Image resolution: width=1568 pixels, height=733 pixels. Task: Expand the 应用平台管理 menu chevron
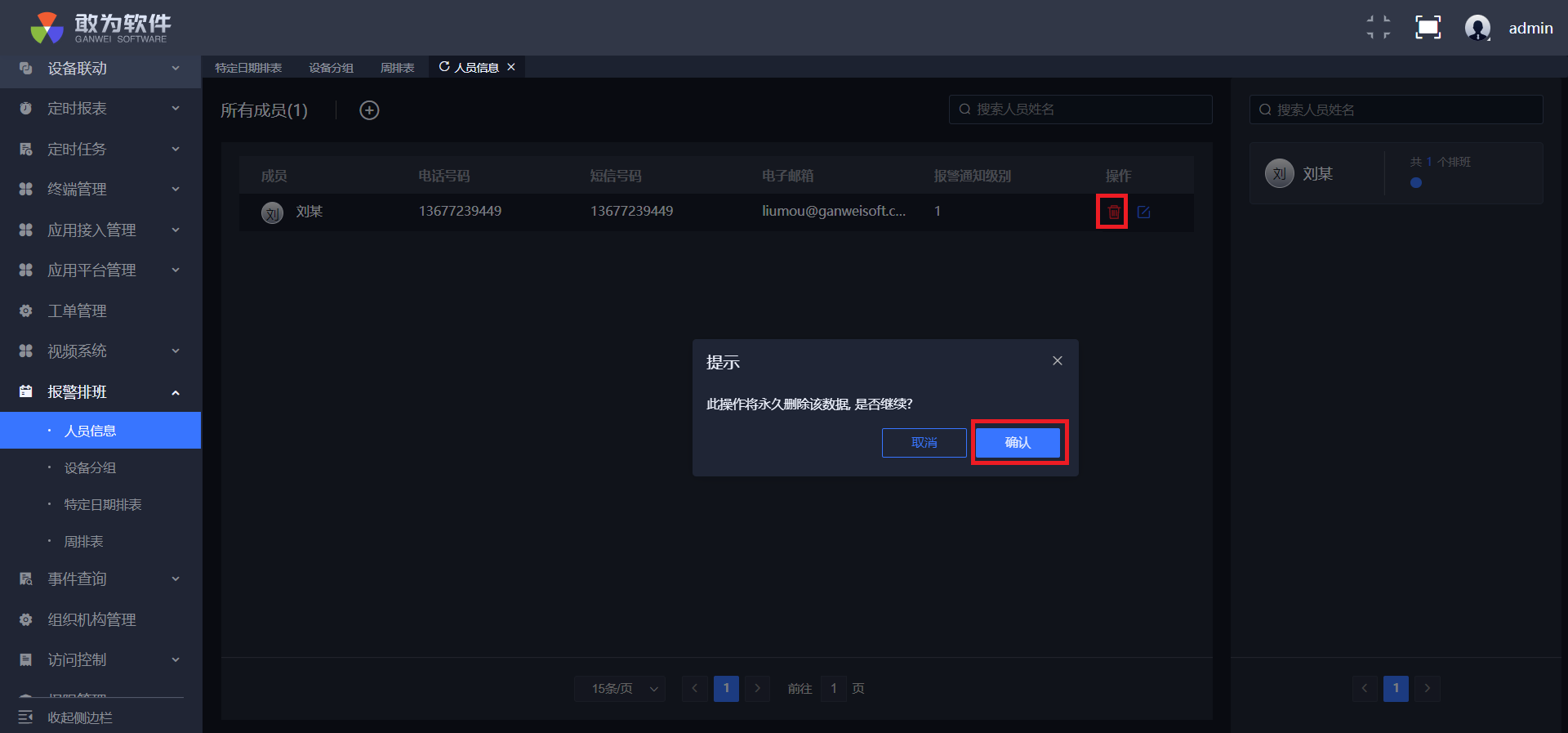pos(176,270)
